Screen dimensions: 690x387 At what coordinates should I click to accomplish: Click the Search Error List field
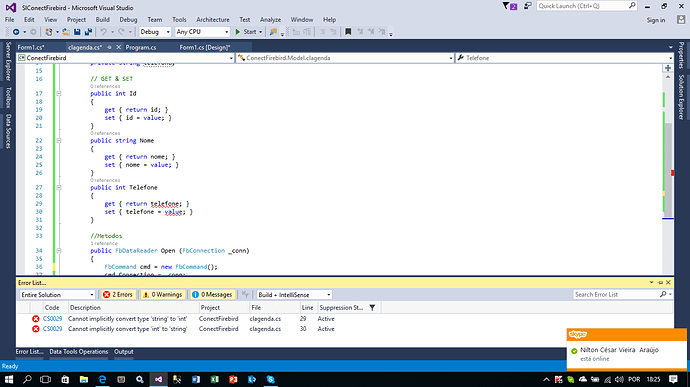point(616,295)
